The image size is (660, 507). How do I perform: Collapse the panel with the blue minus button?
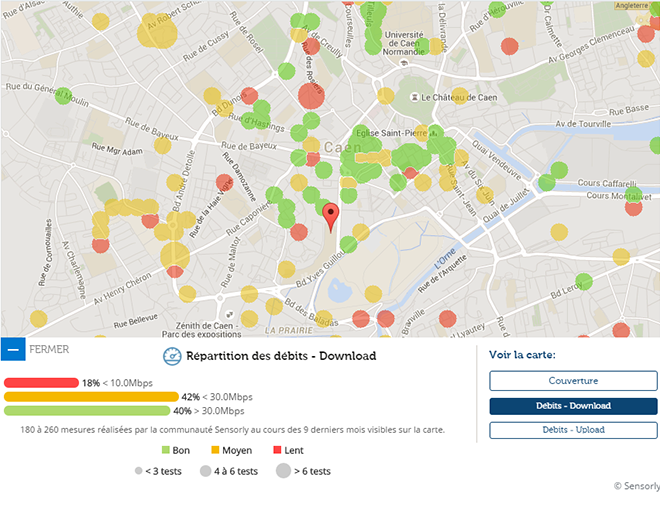(x=13, y=349)
